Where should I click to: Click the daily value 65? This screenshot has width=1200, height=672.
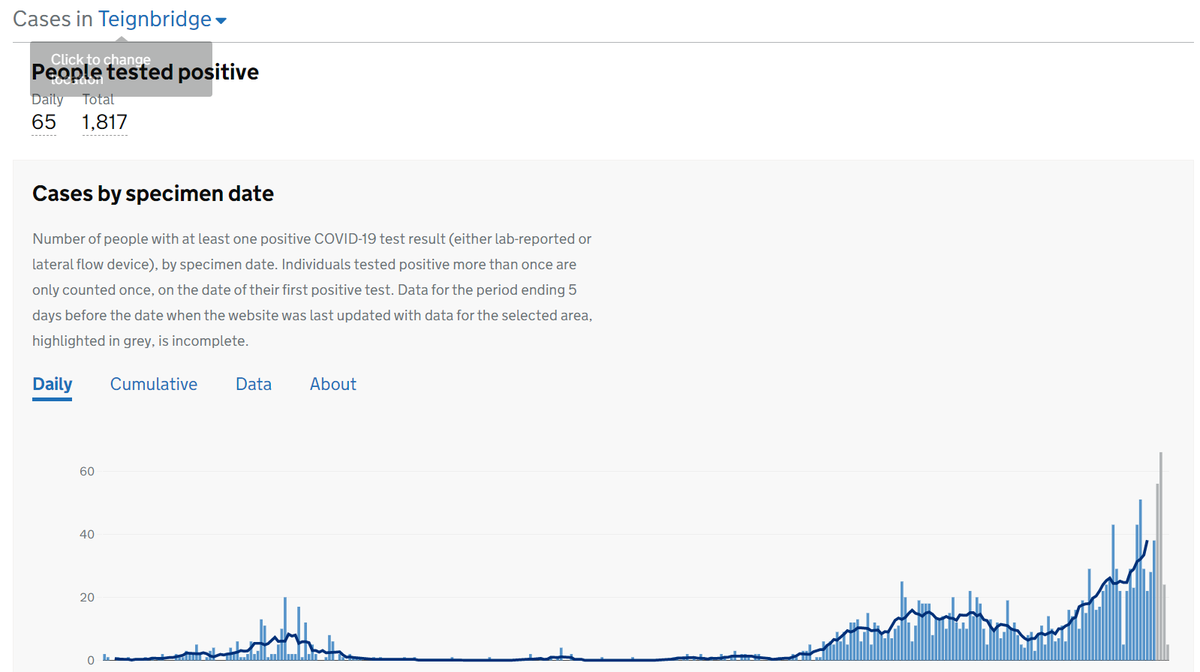tap(44, 122)
